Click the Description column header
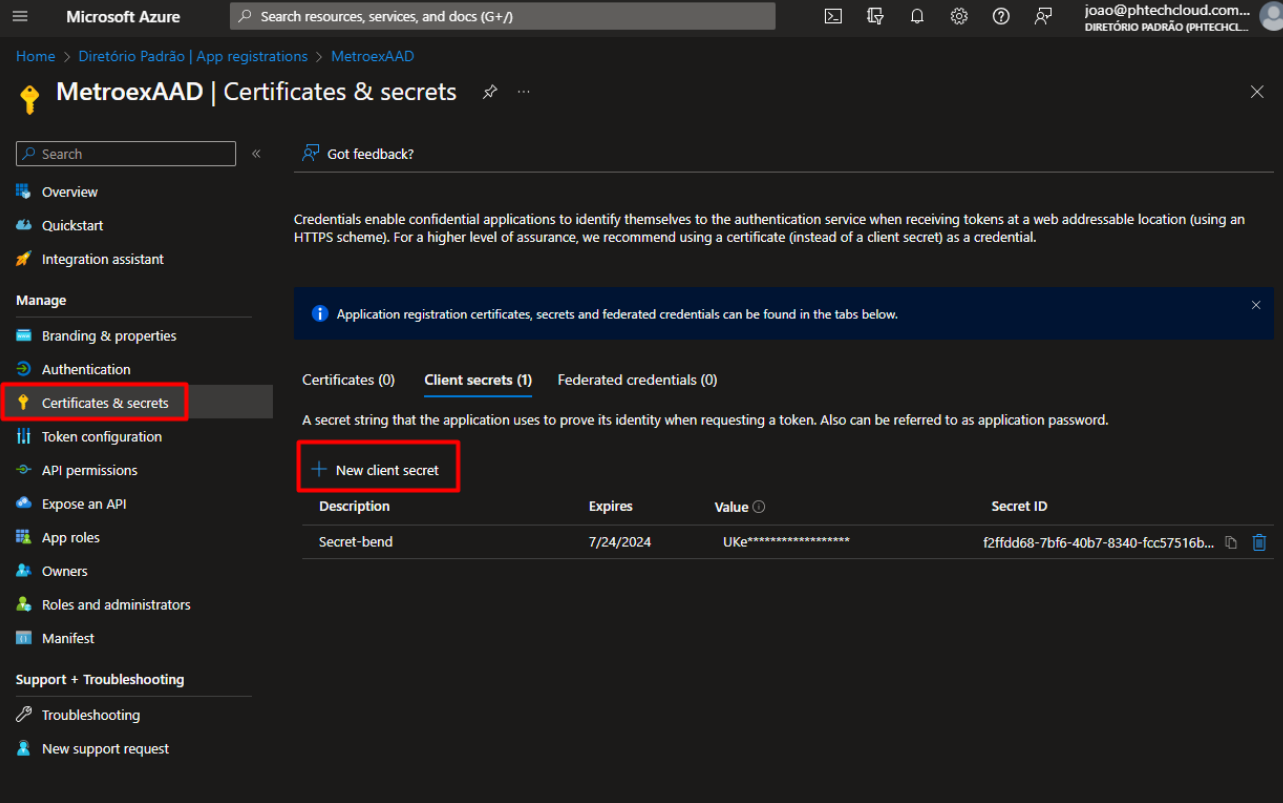This screenshot has width=1283, height=803. [354, 506]
